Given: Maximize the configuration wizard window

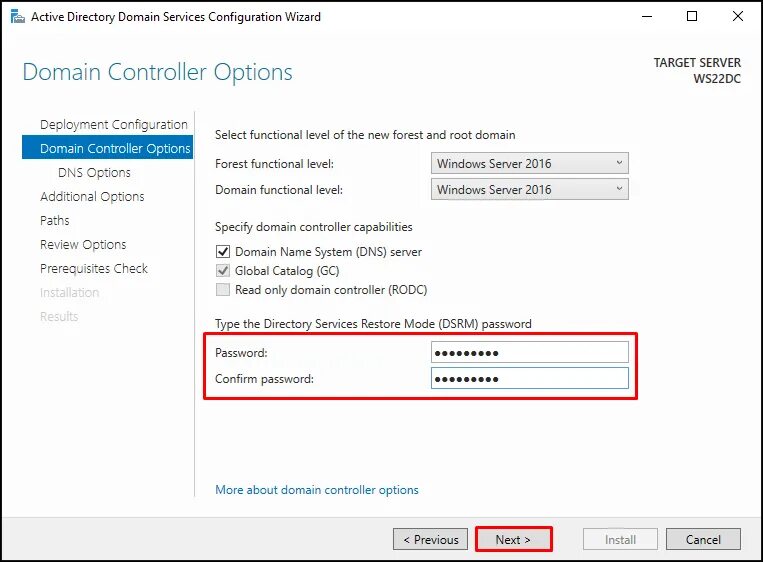Looking at the screenshot, I should (691, 17).
